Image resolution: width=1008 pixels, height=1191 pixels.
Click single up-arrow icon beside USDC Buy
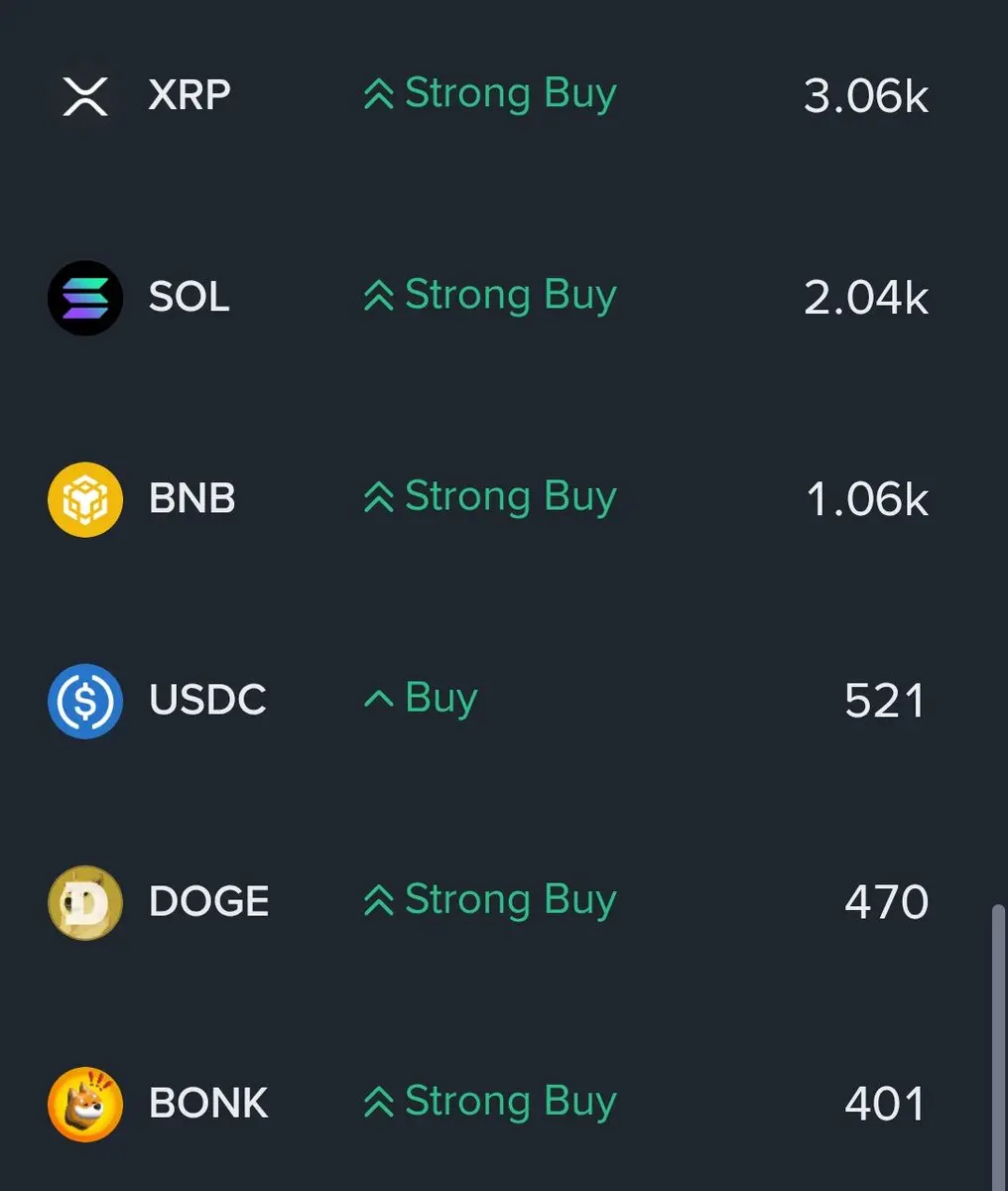[x=379, y=700]
